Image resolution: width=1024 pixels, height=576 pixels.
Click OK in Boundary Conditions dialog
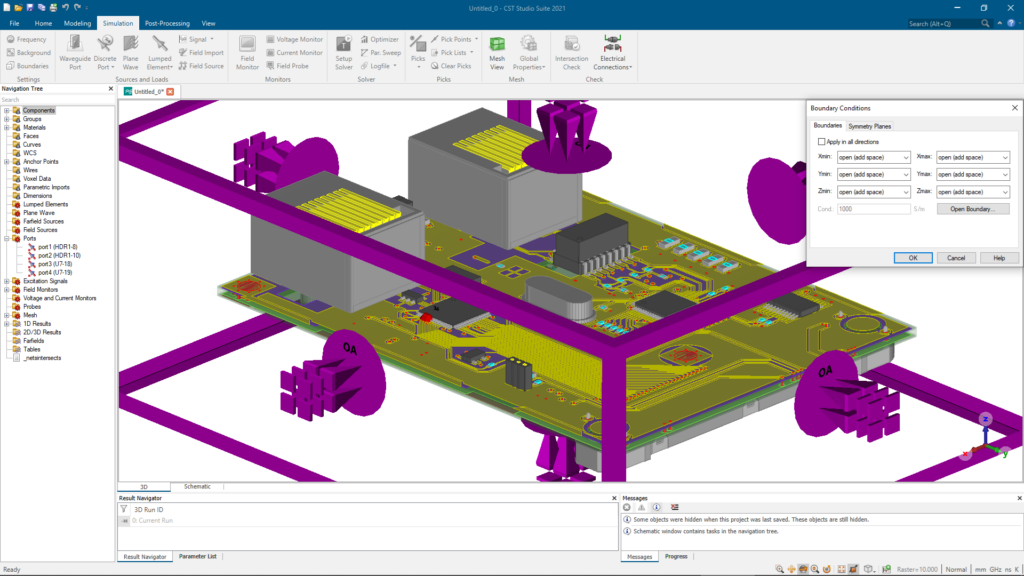click(913, 257)
